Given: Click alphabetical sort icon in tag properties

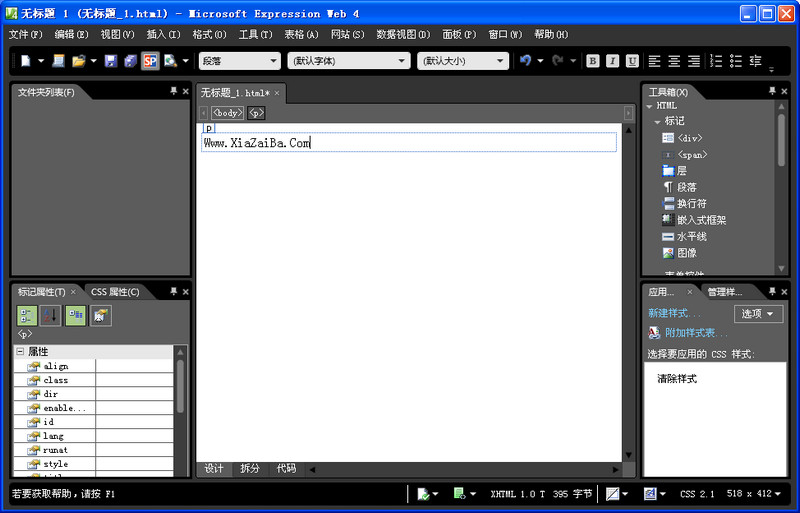Looking at the screenshot, I should point(51,315).
